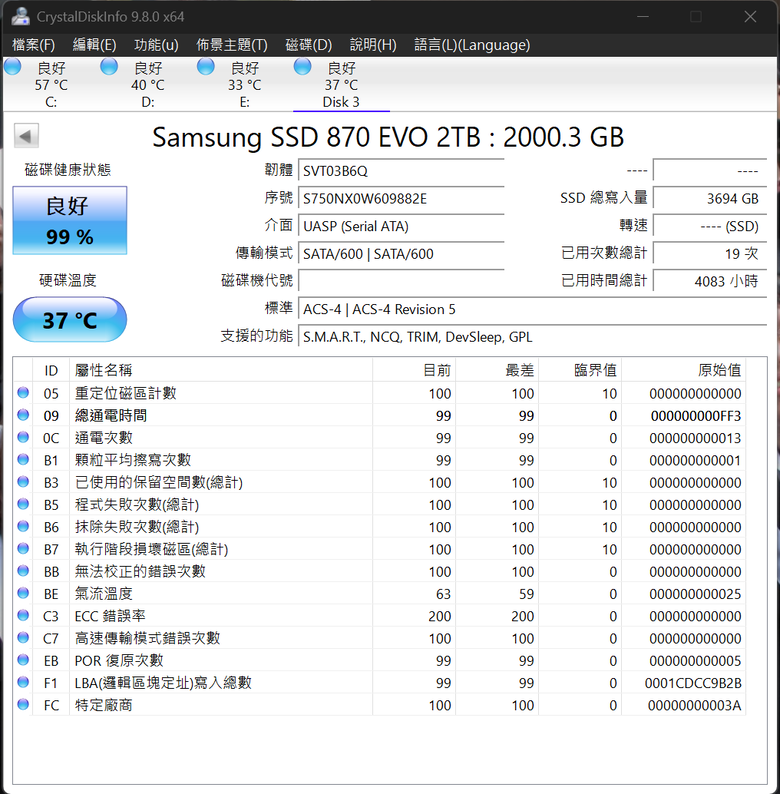The height and width of the screenshot is (794, 780).
Task: Click the 良好 99 % health status button
Action: [x=69, y=220]
